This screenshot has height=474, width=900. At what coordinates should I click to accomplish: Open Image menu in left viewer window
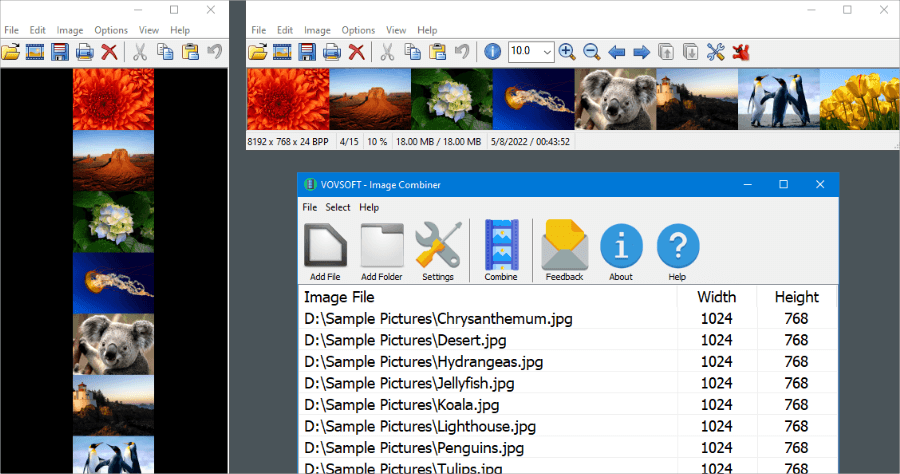(69, 30)
